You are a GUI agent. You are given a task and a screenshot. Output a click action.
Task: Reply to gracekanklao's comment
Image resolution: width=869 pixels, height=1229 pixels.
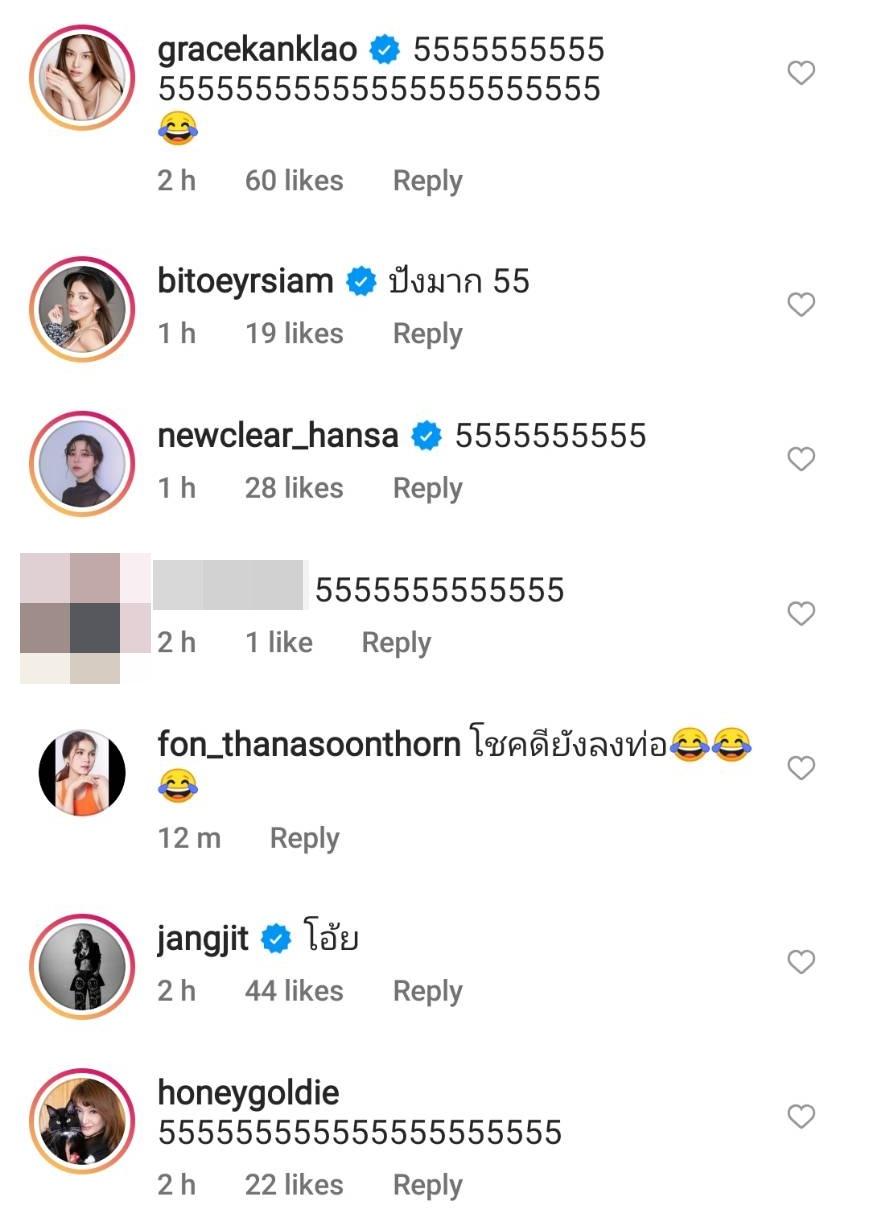click(x=427, y=181)
